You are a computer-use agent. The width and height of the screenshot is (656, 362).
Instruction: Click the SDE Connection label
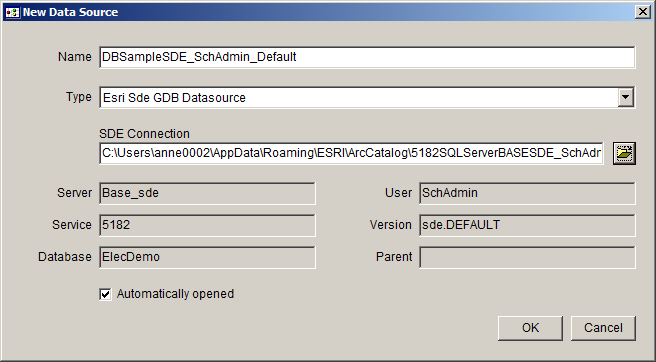pyautogui.click(x=144, y=134)
